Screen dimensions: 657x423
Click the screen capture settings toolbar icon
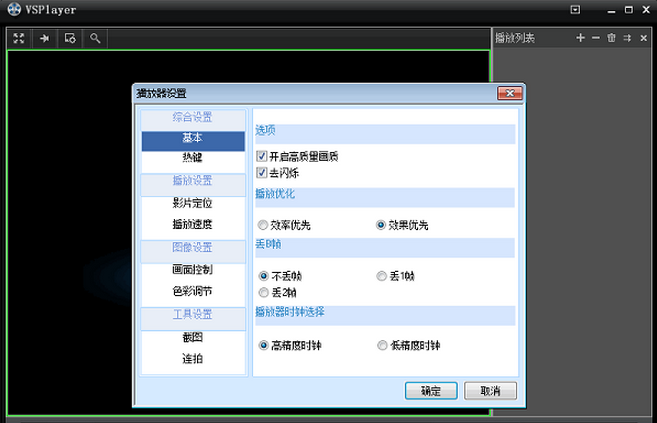pos(70,38)
